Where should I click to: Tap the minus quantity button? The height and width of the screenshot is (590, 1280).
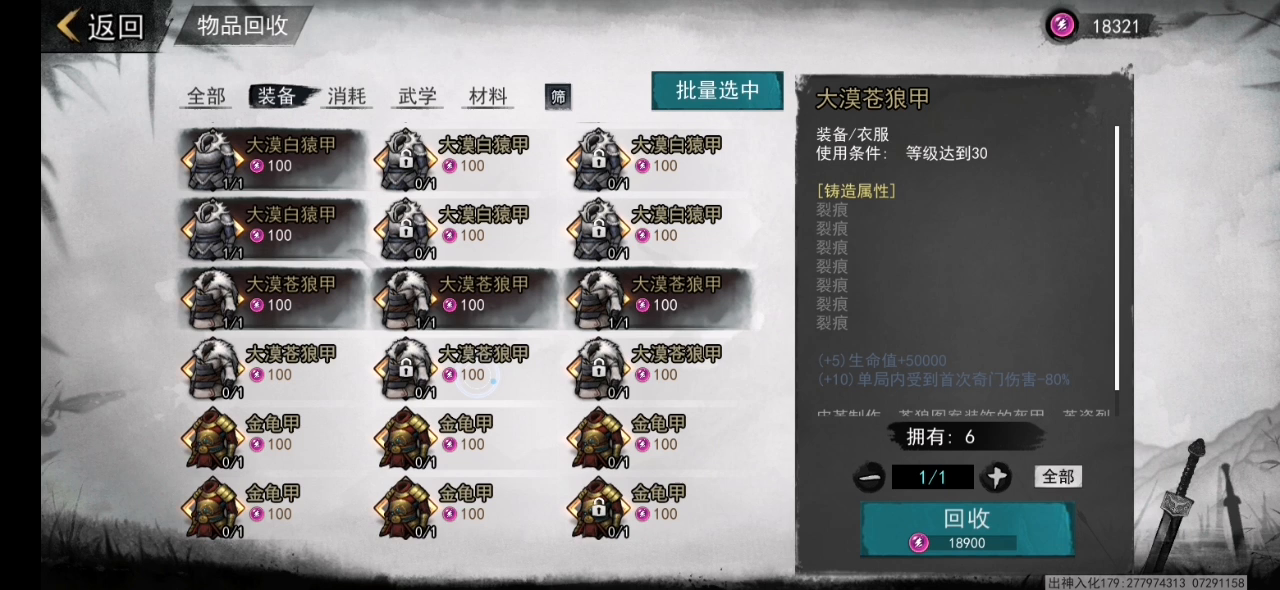pyautogui.click(x=869, y=478)
